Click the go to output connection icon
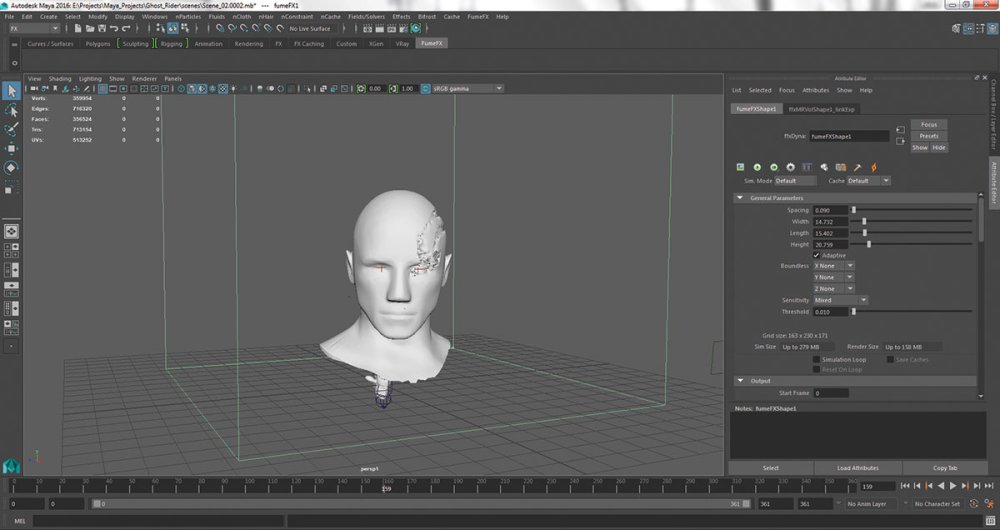 900,142
